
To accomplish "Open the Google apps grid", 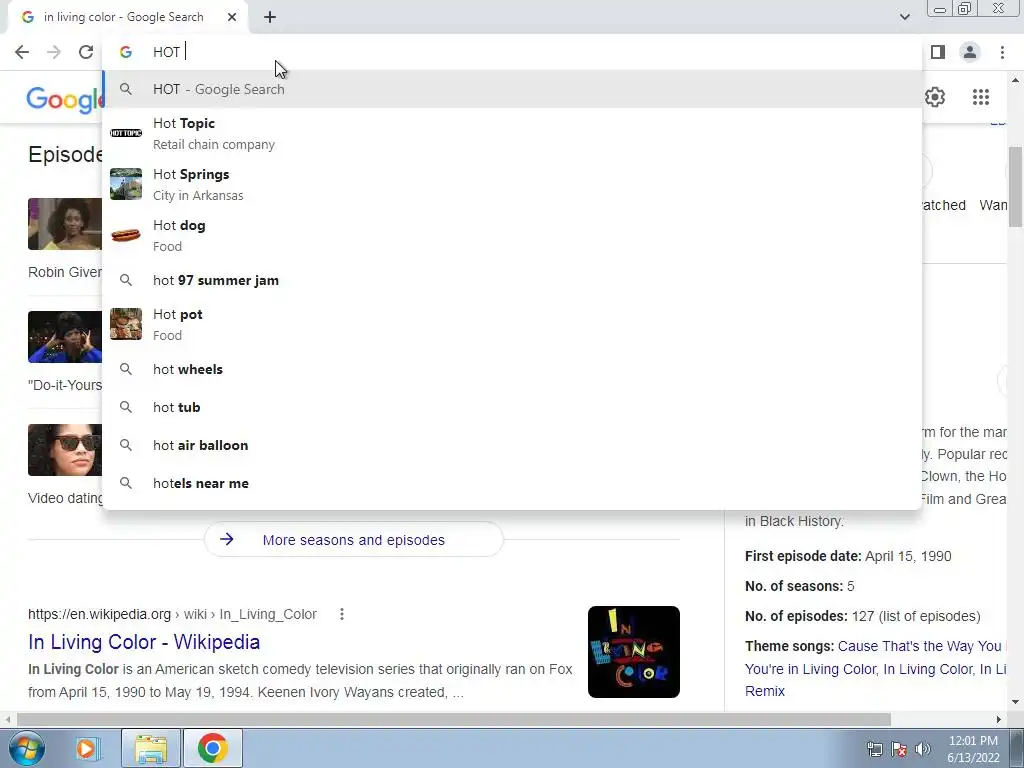I will pos(980,97).
